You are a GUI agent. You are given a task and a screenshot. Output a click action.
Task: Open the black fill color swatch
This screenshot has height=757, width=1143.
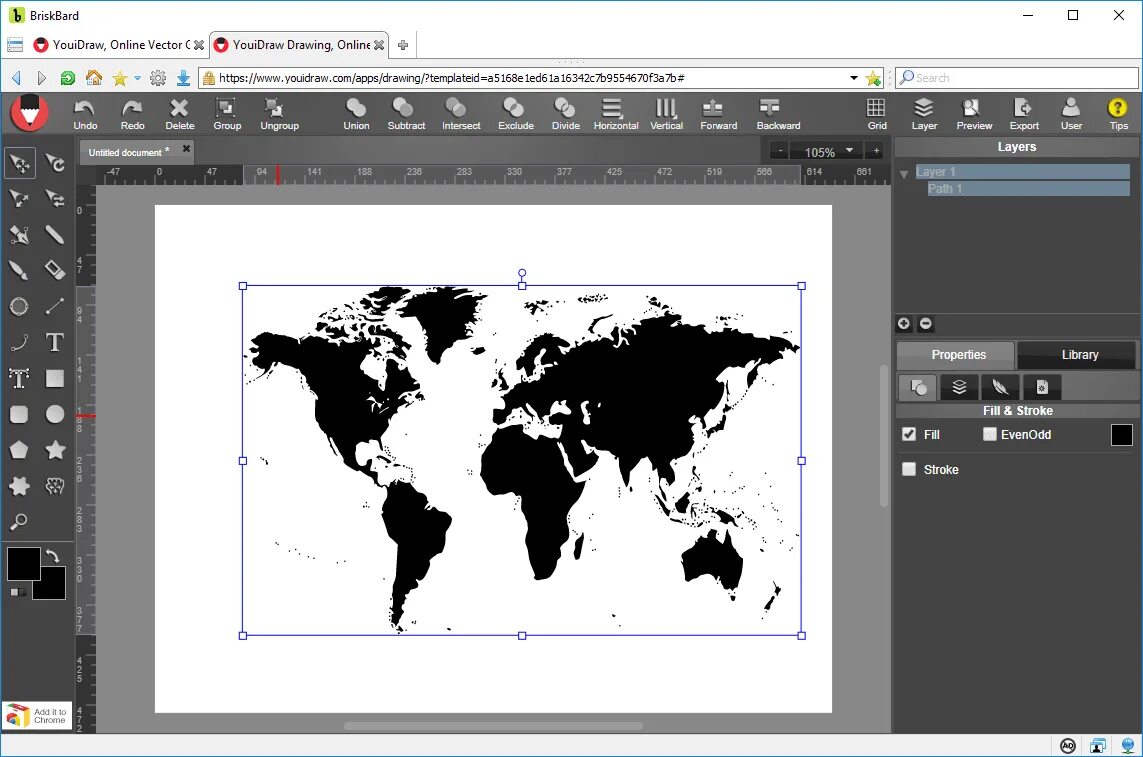(1121, 435)
